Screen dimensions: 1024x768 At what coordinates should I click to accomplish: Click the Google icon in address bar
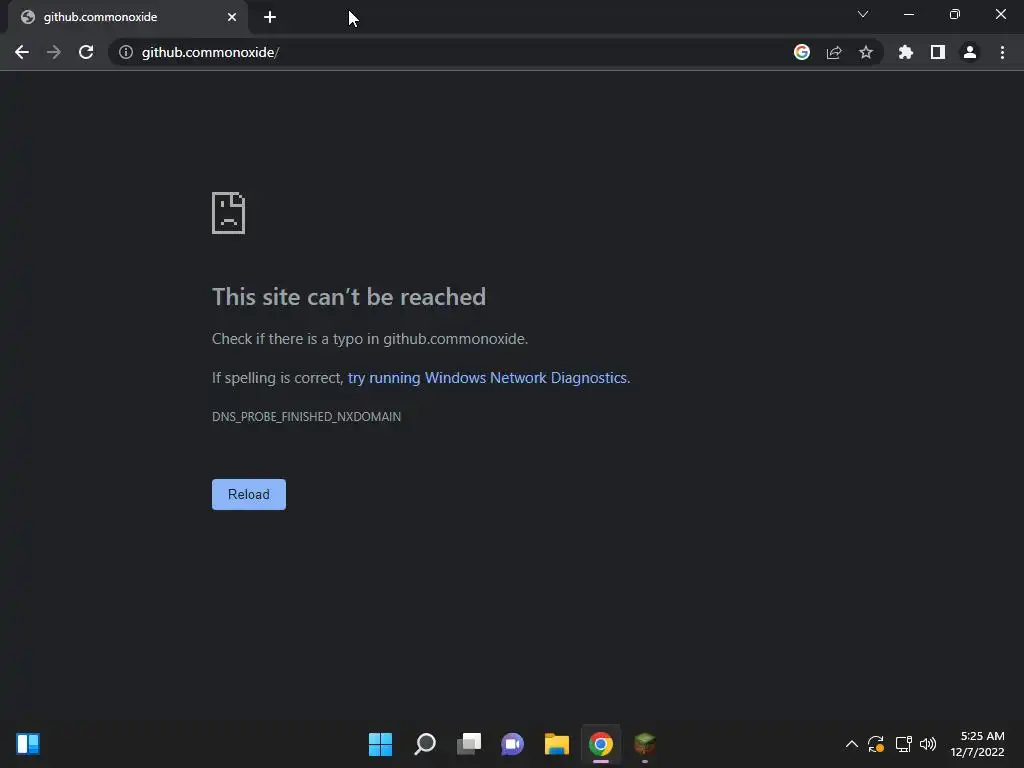(802, 52)
